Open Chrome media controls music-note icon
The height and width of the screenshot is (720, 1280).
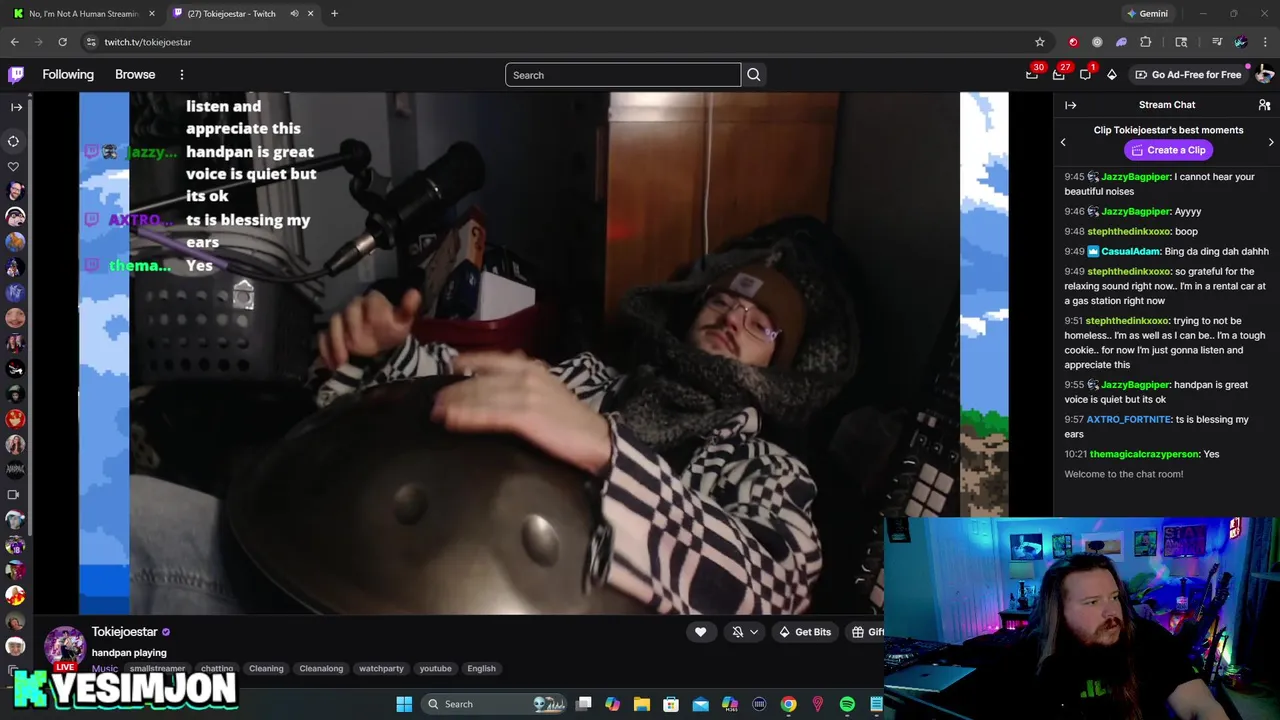pyautogui.click(x=1217, y=42)
